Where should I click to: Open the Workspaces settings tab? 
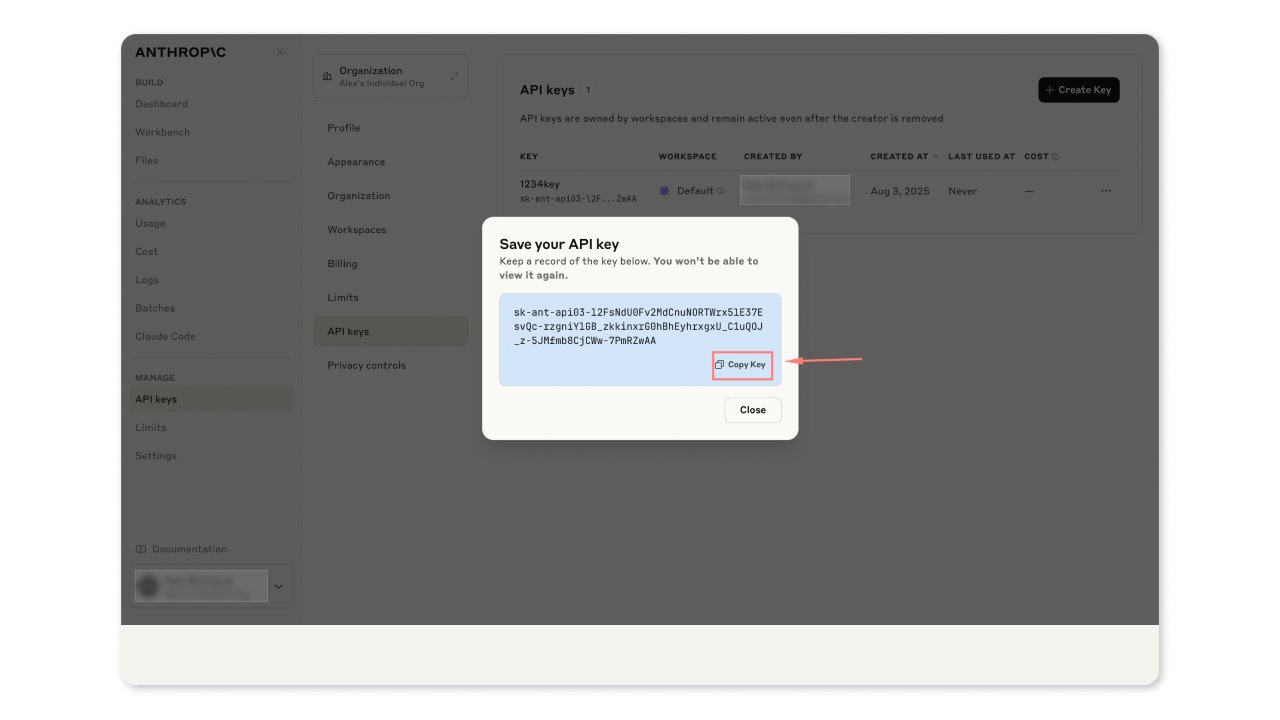(357, 230)
